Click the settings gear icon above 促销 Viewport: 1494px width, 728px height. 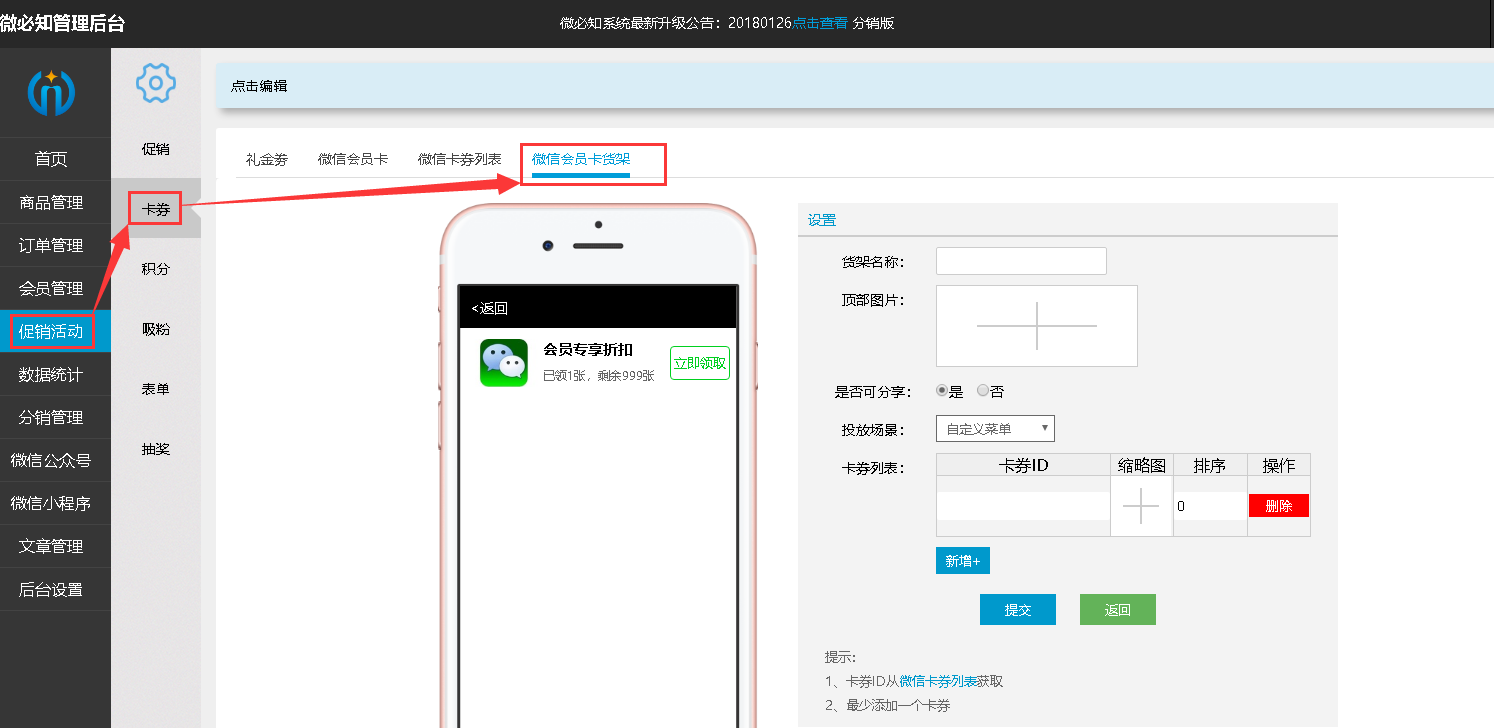155,83
